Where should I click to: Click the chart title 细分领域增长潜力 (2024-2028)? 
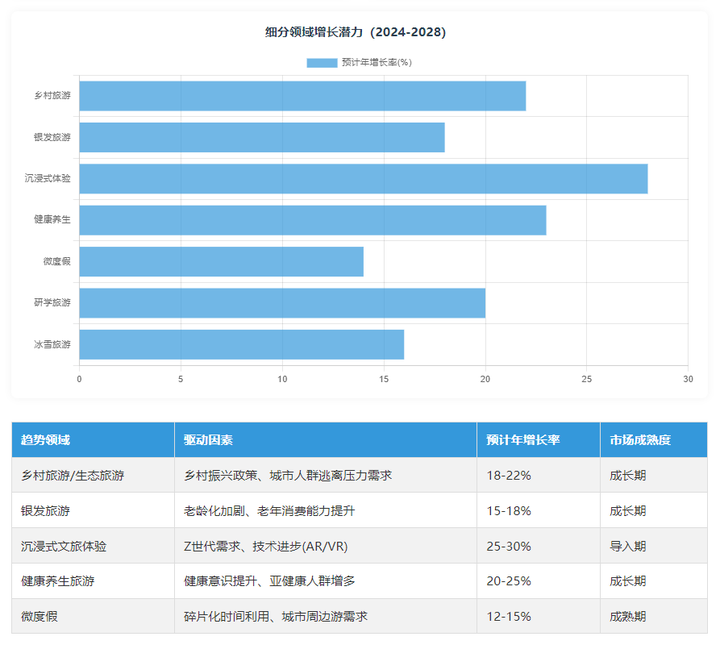355,32
